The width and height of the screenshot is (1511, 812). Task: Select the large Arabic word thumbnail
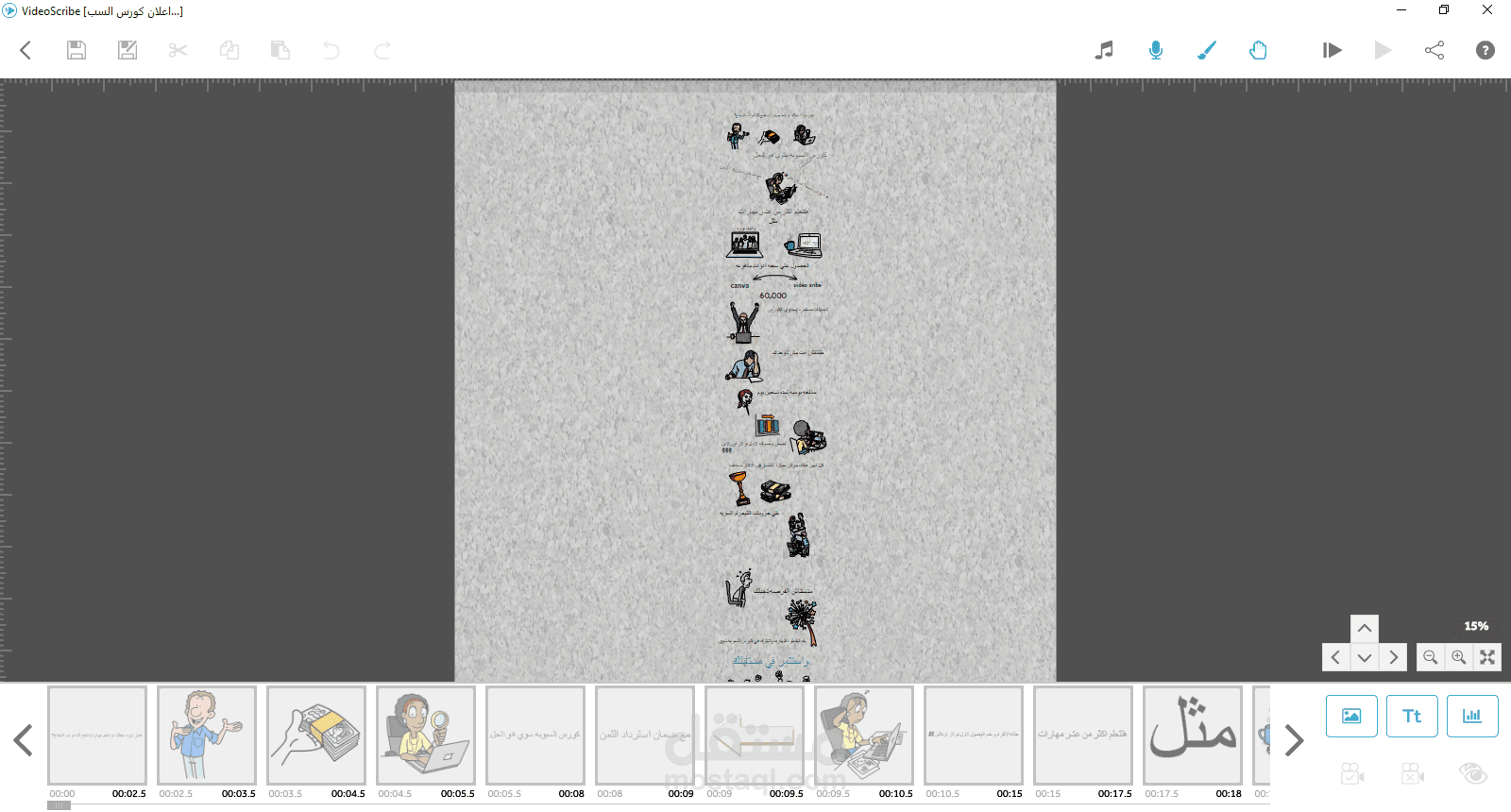1193,736
